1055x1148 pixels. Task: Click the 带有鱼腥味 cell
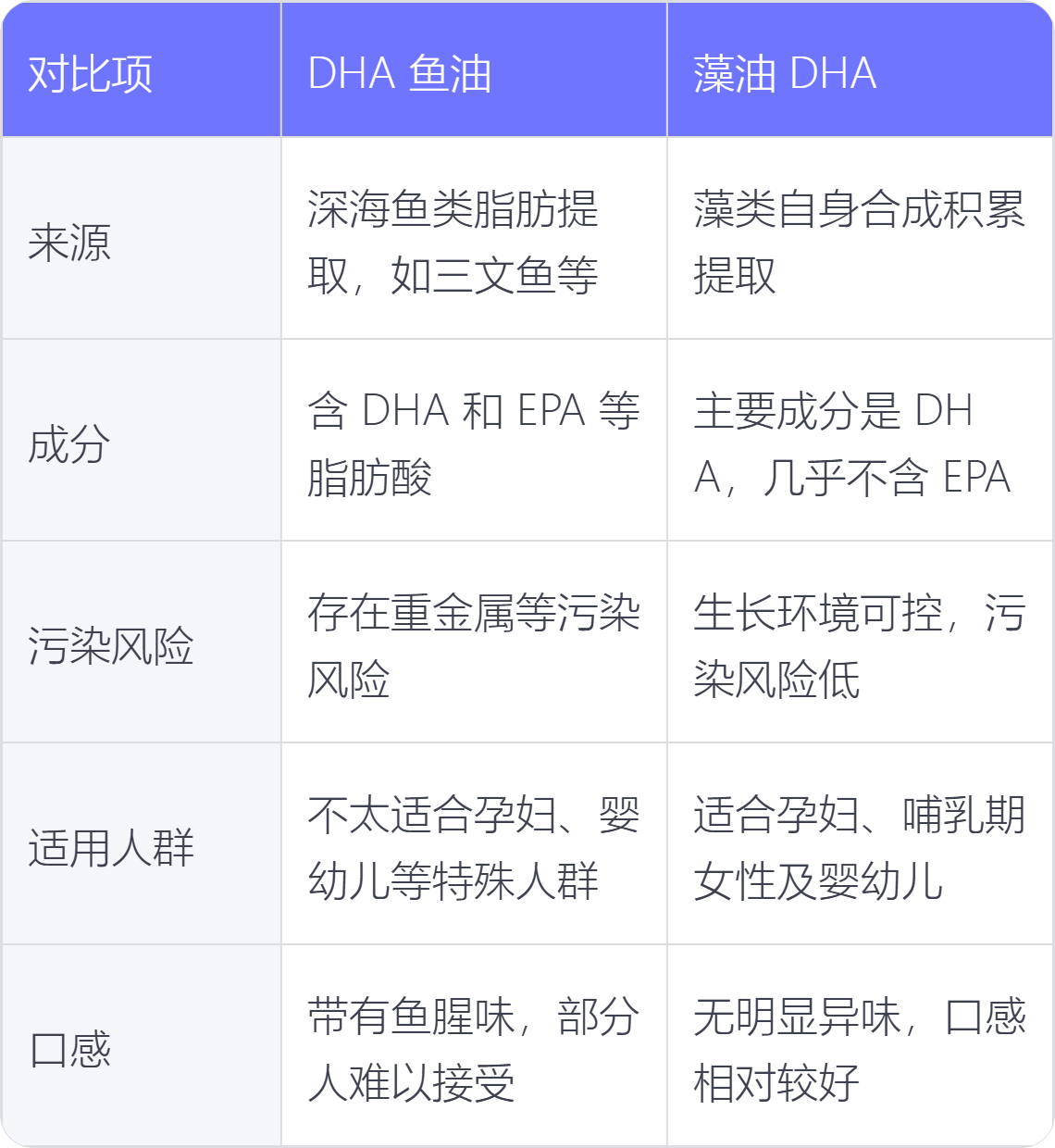[474, 1045]
